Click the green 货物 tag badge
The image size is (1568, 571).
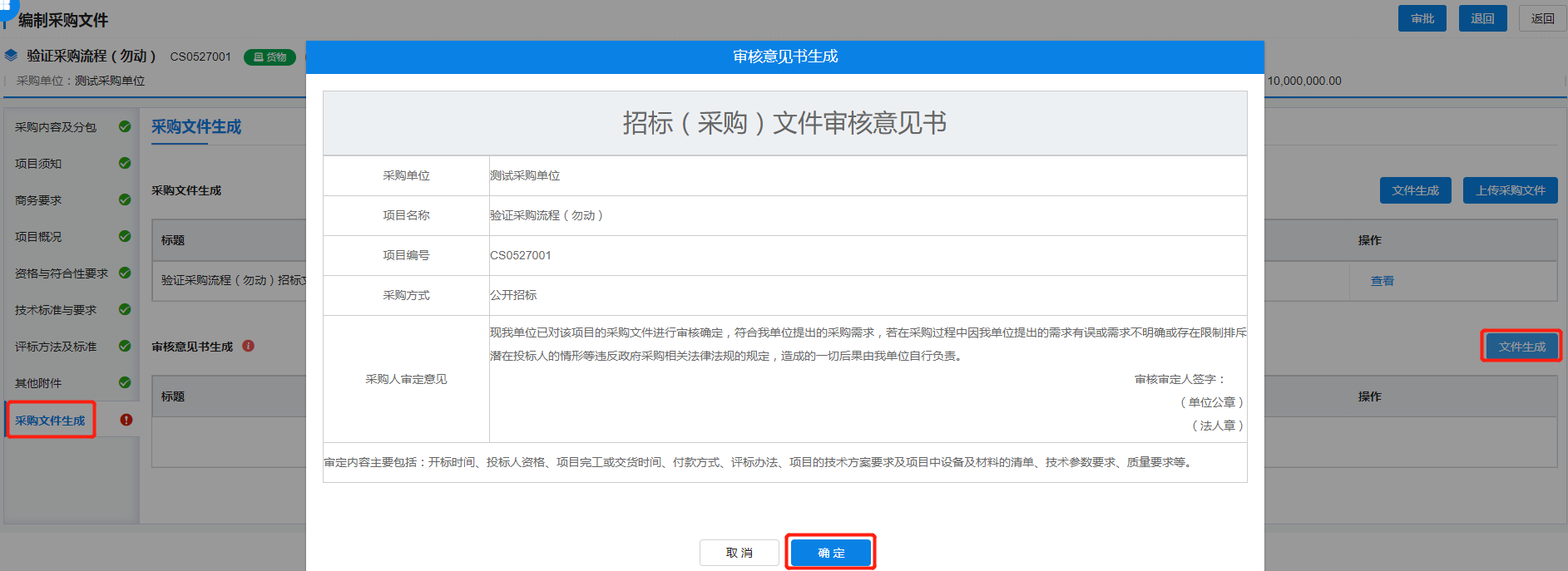coord(270,57)
